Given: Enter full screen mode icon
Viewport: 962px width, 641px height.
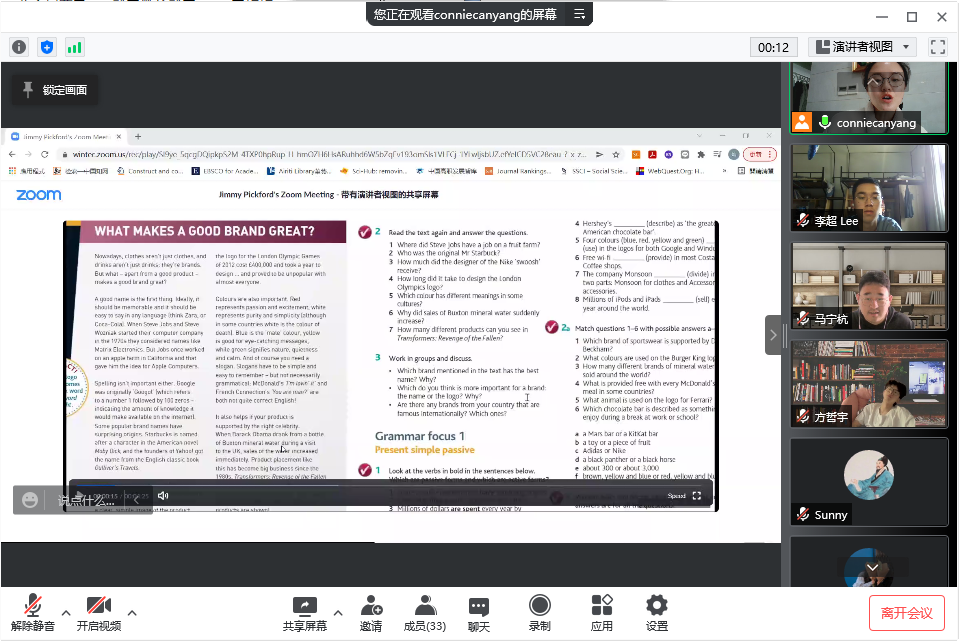Looking at the screenshot, I should [937, 47].
